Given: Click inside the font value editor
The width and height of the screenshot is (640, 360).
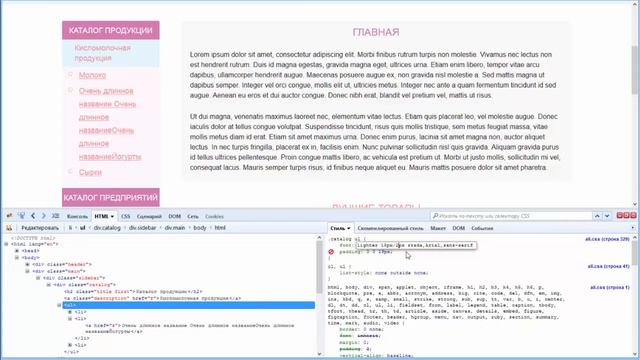Looking at the screenshot, I should (416, 245).
